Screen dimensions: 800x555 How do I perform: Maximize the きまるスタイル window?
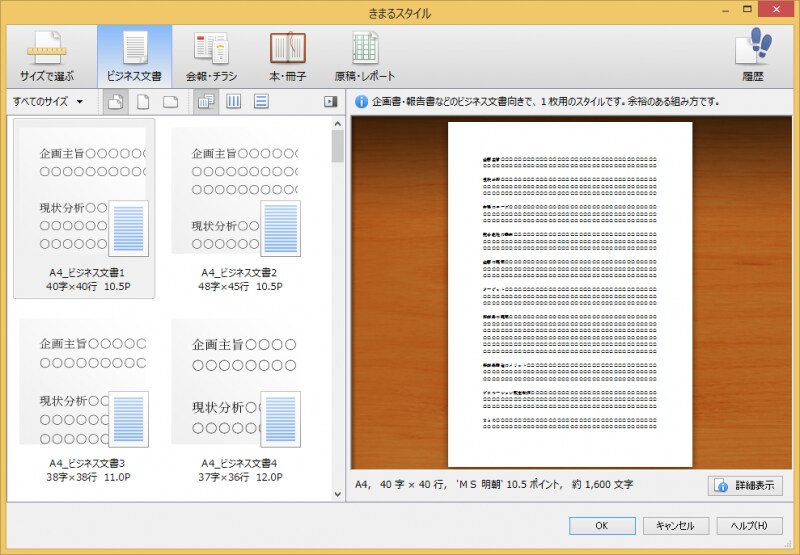[747, 9]
